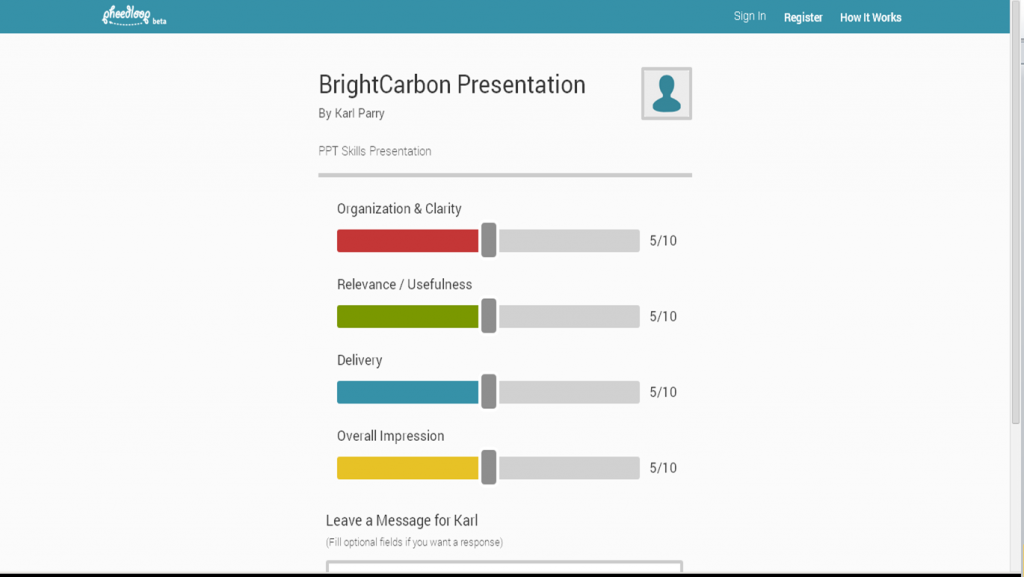Select the BrightCarbon Presentation title
The height and width of the screenshot is (577, 1024).
[x=452, y=85]
